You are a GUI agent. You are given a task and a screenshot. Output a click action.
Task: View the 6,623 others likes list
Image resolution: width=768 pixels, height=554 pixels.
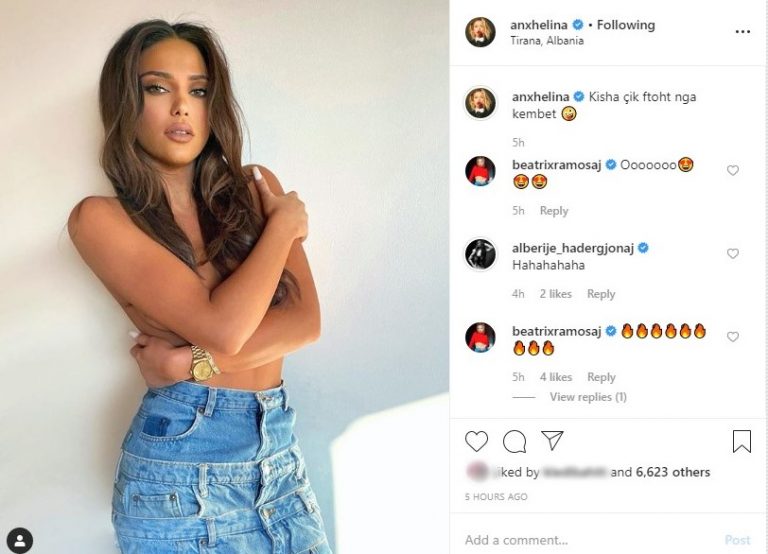click(672, 472)
